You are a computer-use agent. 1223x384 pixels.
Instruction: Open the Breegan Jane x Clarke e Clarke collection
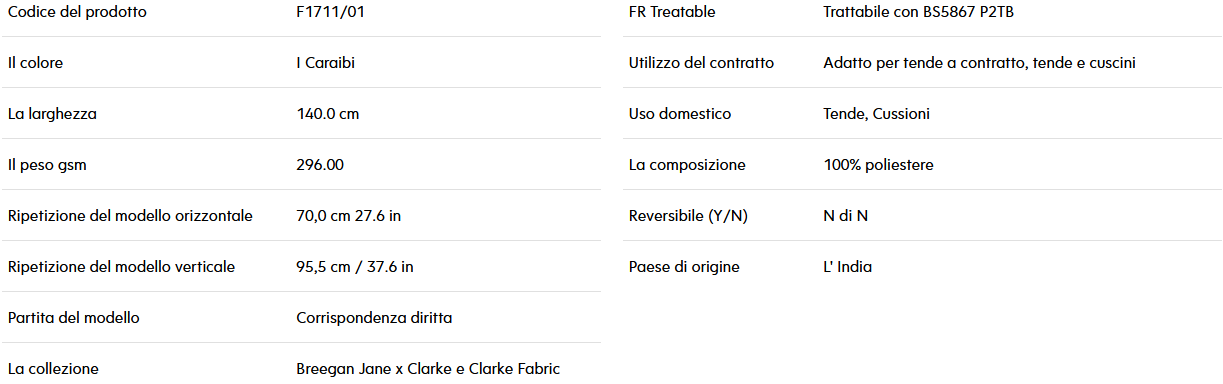point(428,369)
